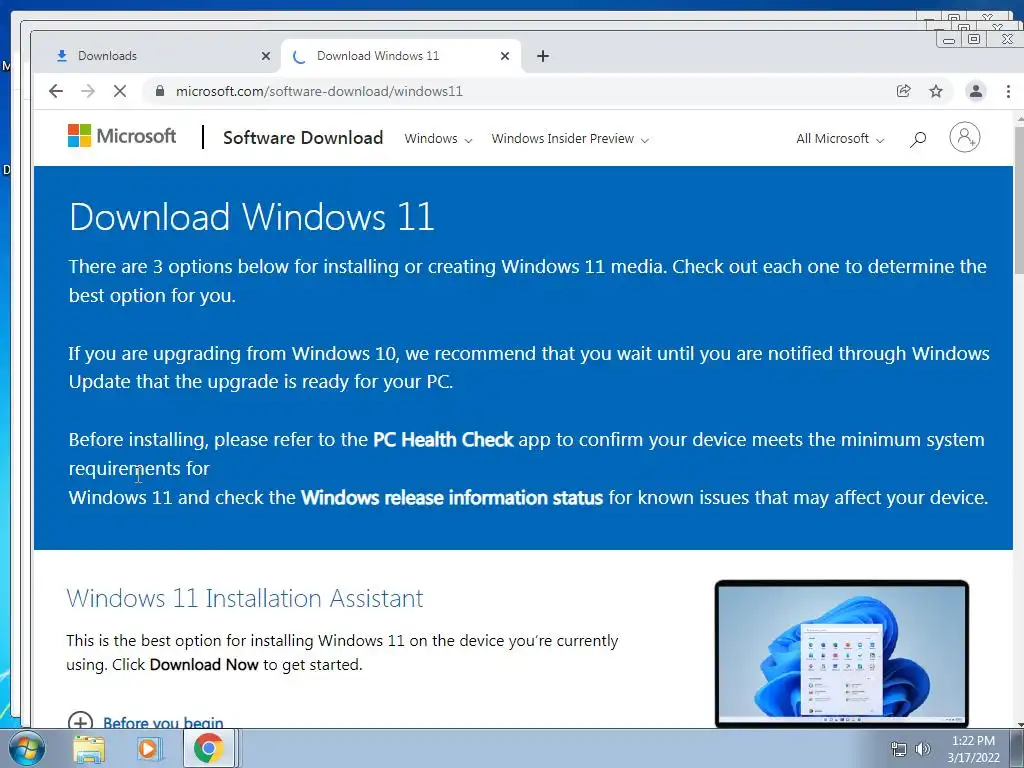Launch Windows Media Player from taskbar
The height and width of the screenshot is (768, 1024).
click(x=149, y=748)
